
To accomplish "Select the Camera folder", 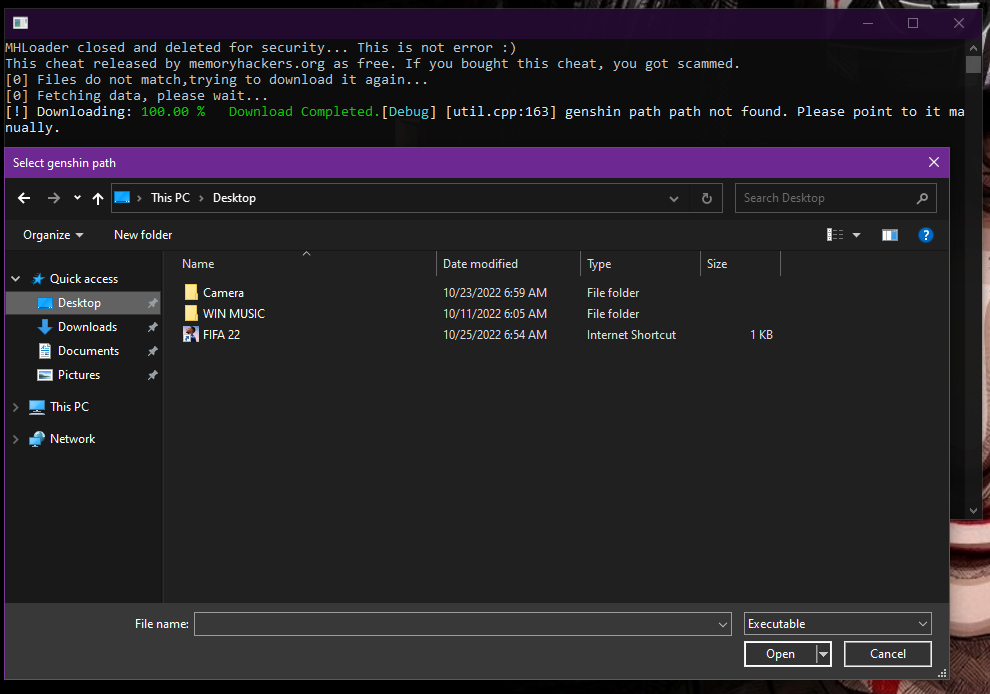I will click(223, 293).
